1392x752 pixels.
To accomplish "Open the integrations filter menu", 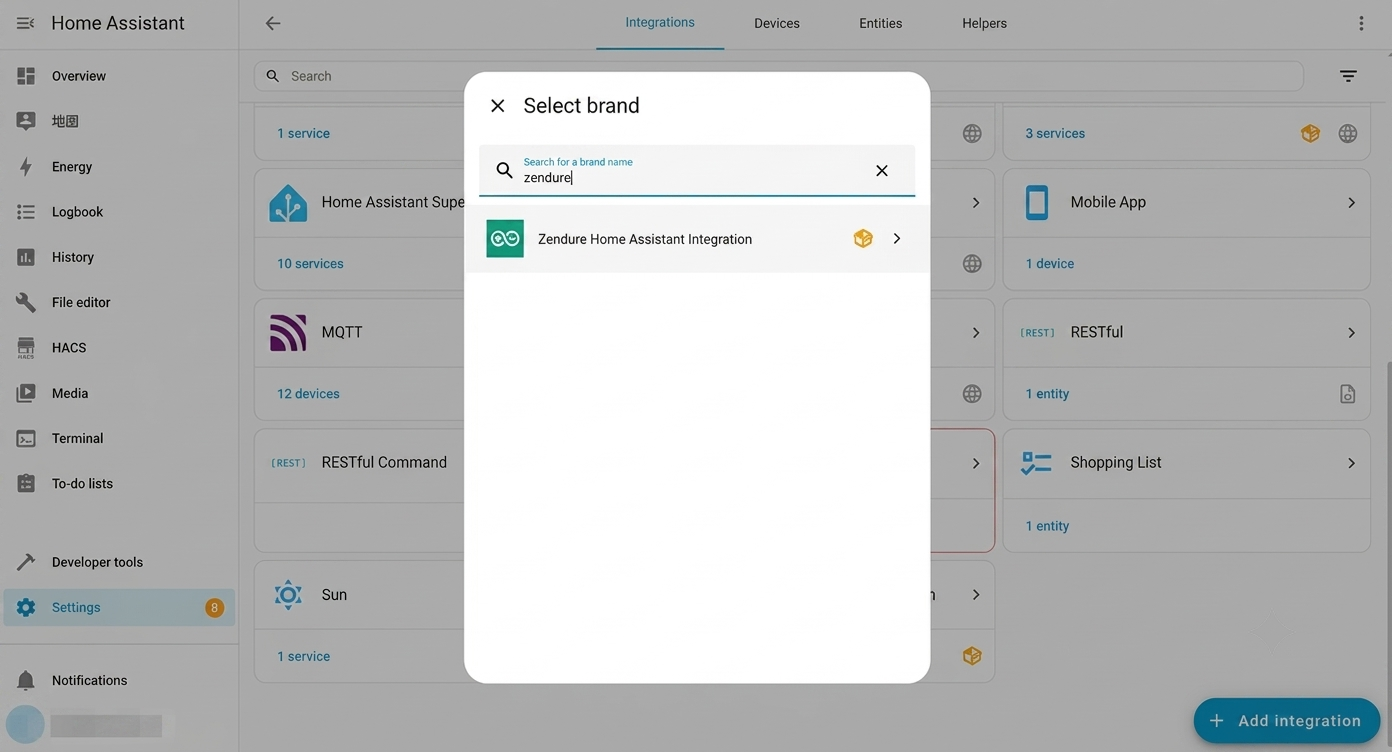I will point(1348,76).
